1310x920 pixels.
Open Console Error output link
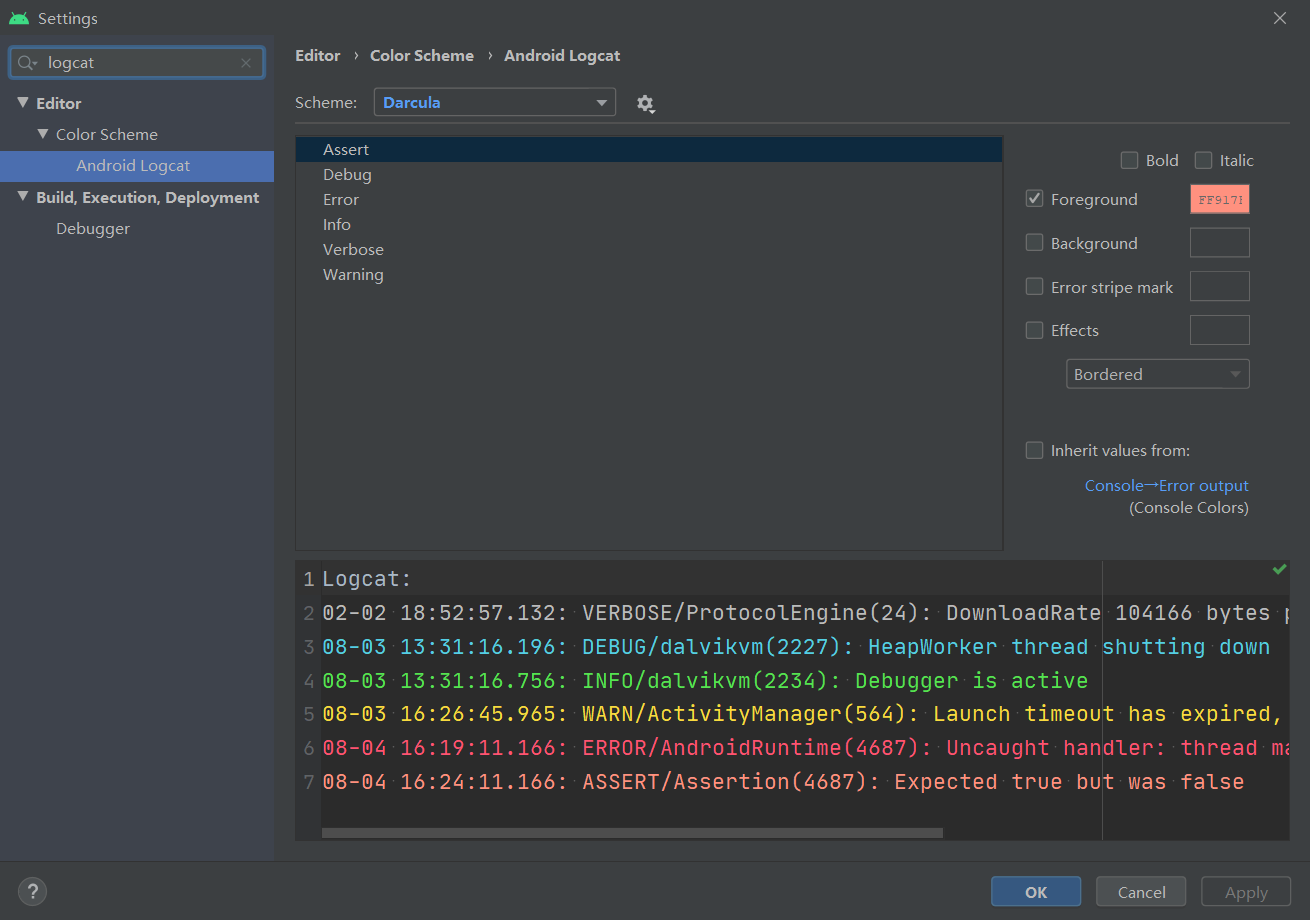[1167, 485]
